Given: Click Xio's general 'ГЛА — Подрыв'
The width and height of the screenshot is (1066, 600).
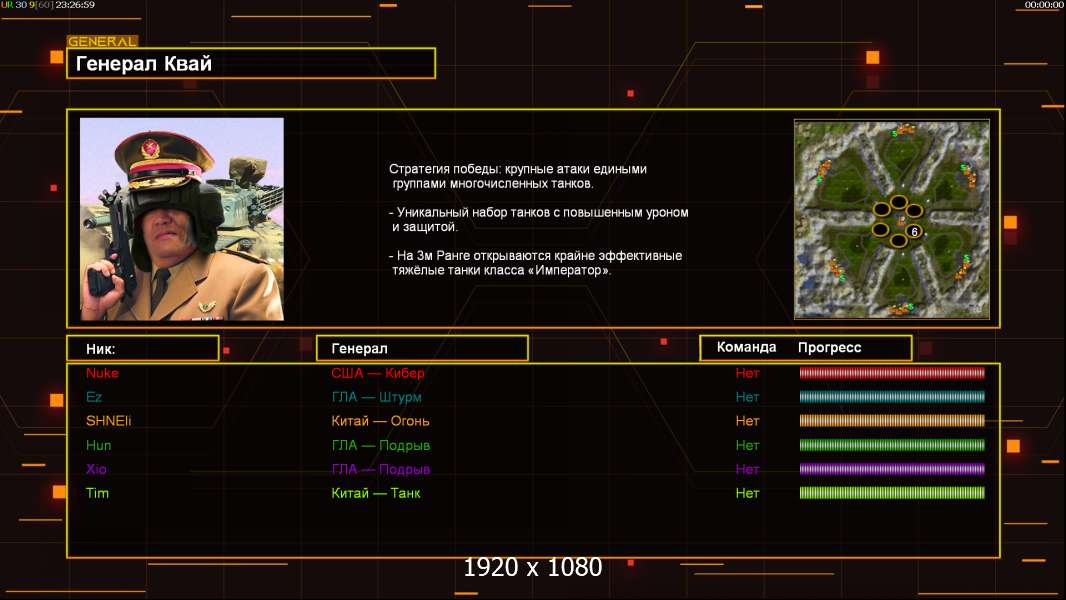Looking at the screenshot, I should tap(380, 470).
